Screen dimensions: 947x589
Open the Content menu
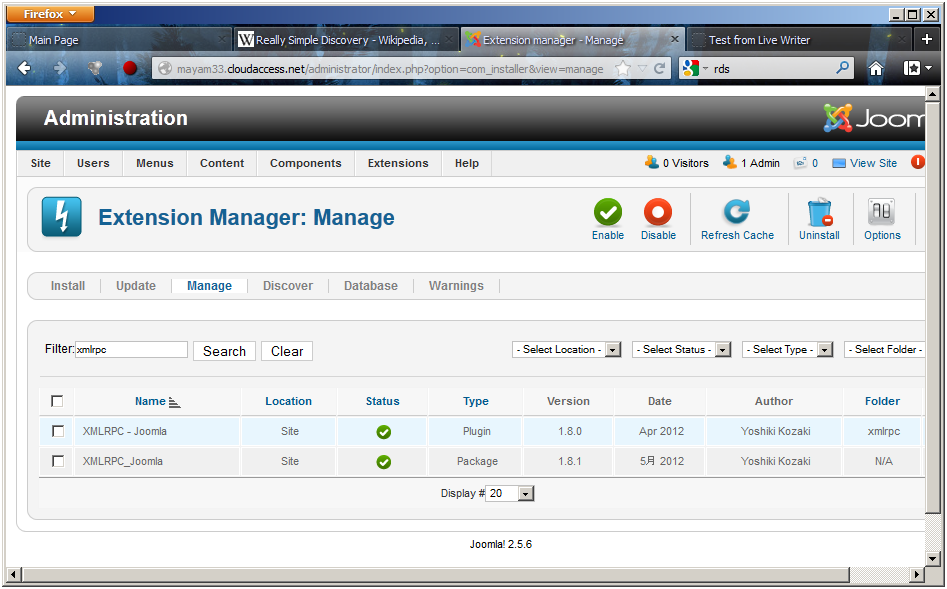[222, 163]
